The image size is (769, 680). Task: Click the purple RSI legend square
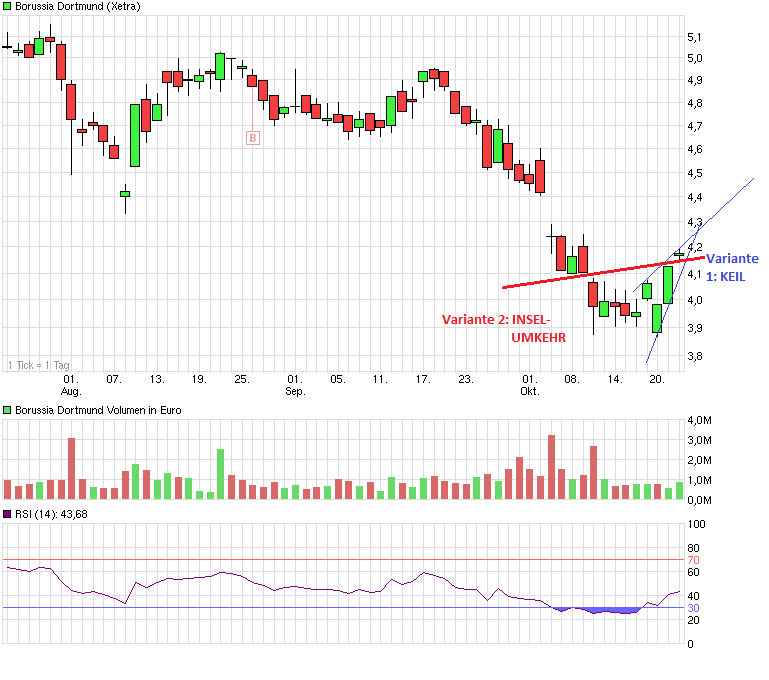(7, 514)
